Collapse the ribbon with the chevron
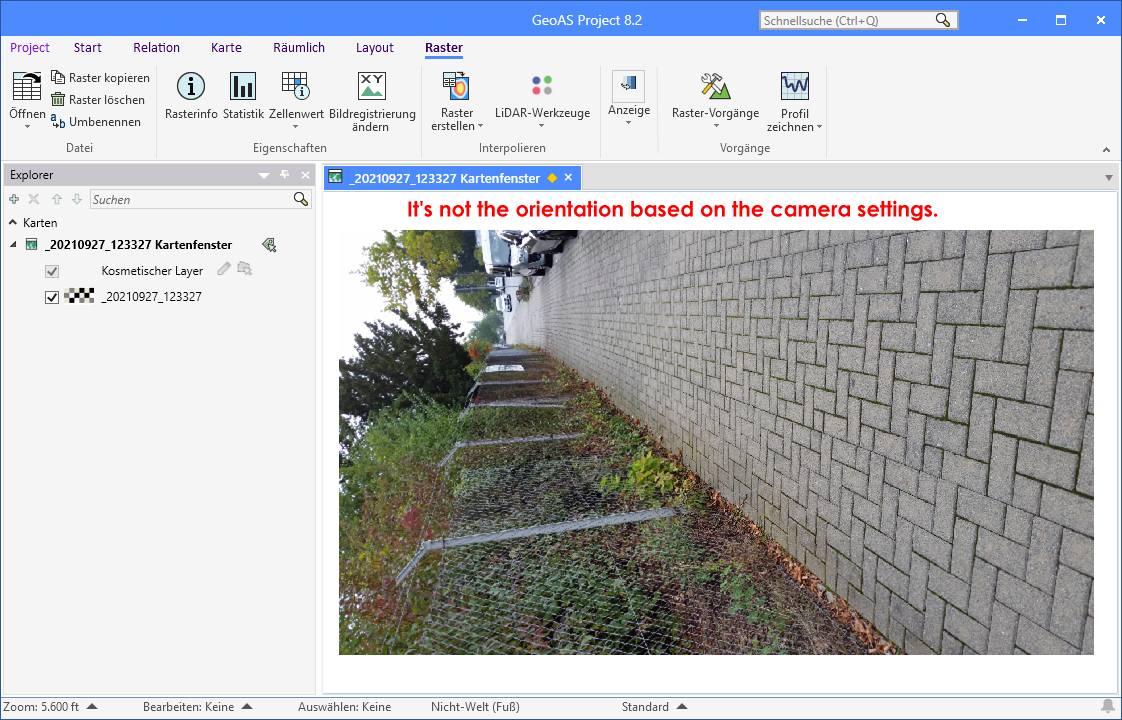This screenshot has width=1122, height=720. [x=1106, y=150]
